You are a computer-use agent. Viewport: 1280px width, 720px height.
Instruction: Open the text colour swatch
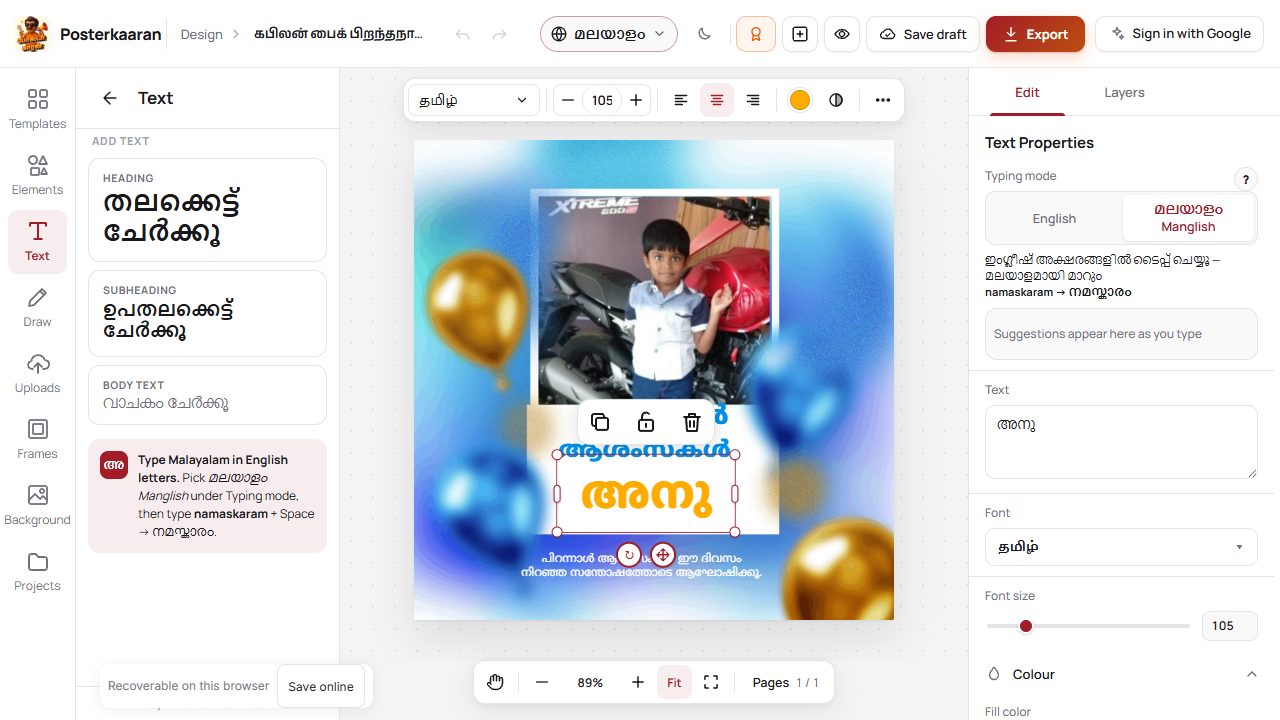(799, 100)
